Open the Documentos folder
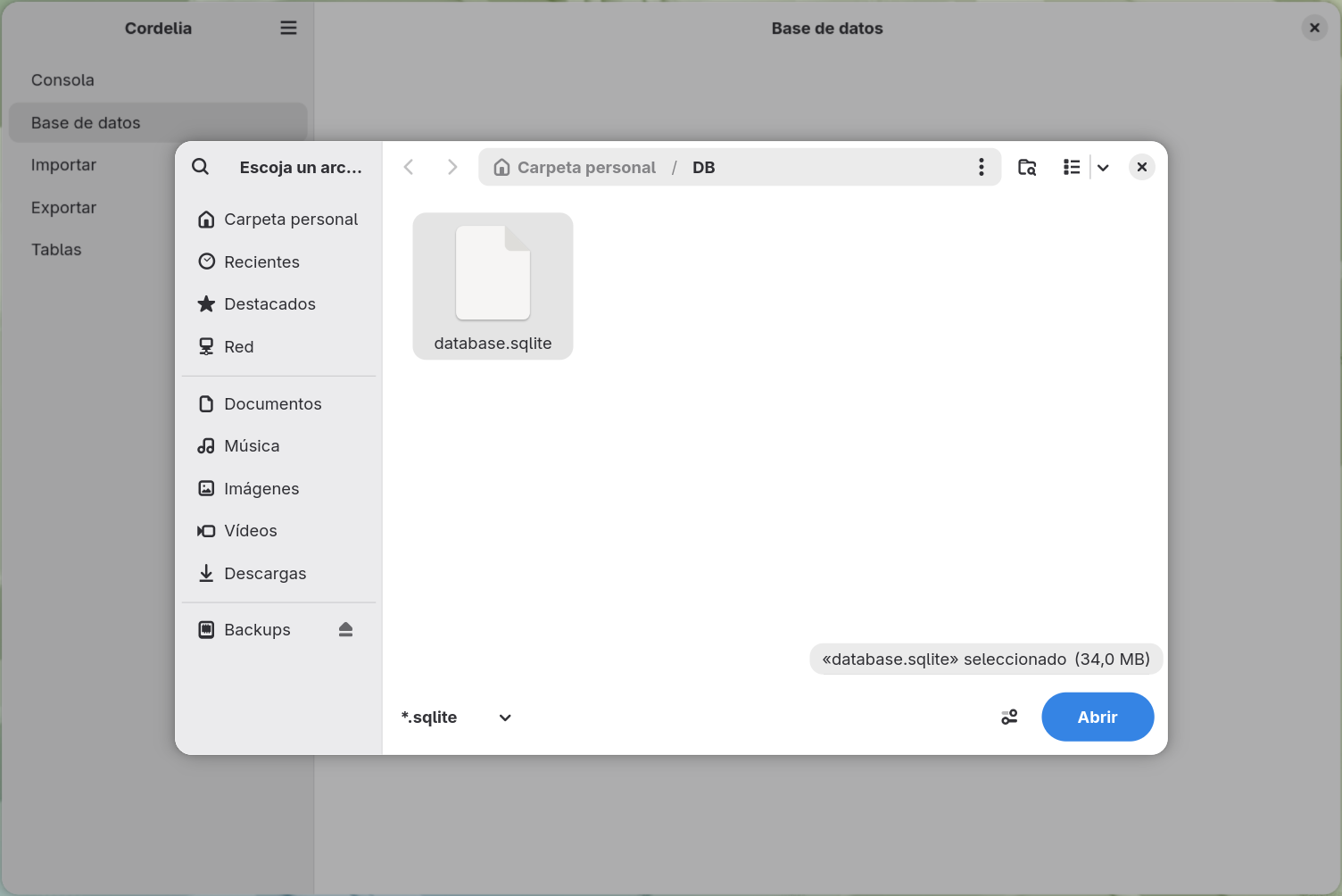The width and height of the screenshot is (1342, 896). coord(278,404)
